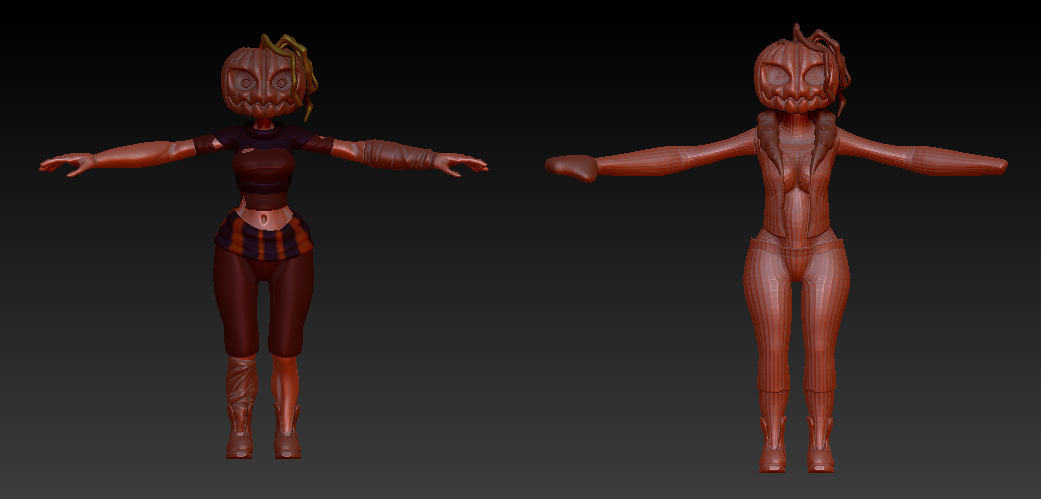Click the mitten-shaped hand of the wireframe model
The height and width of the screenshot is (499, 1041).
pyautogui.click(x=572, y=168)
